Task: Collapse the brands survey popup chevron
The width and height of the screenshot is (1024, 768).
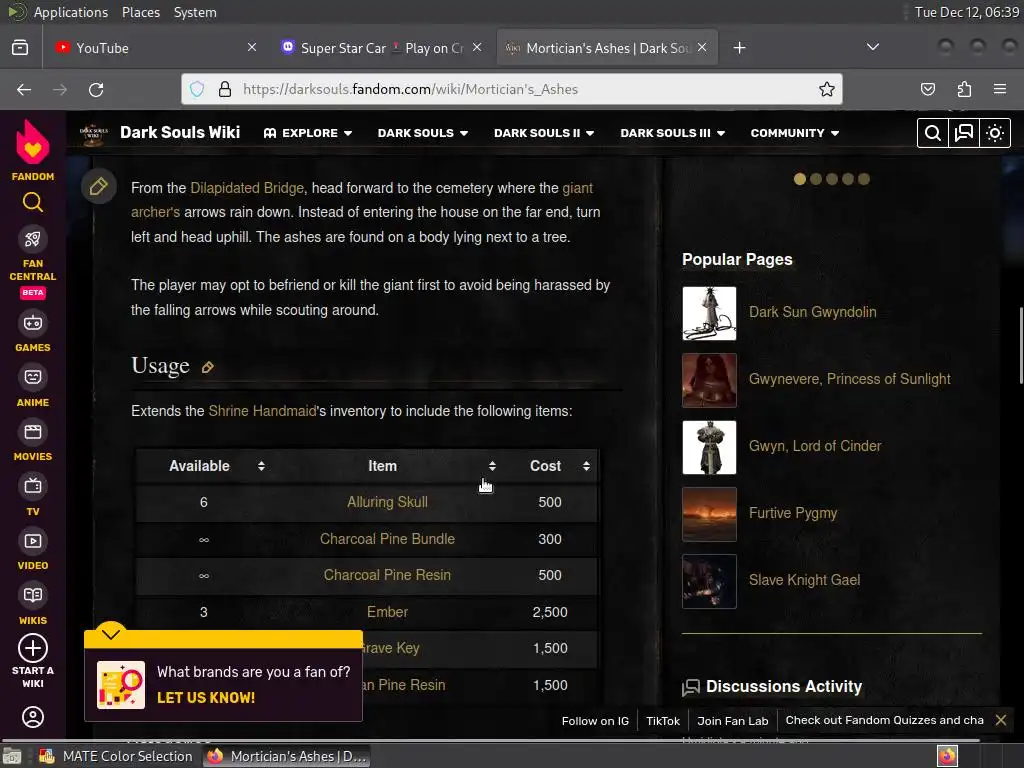Action: coord(111,634)
